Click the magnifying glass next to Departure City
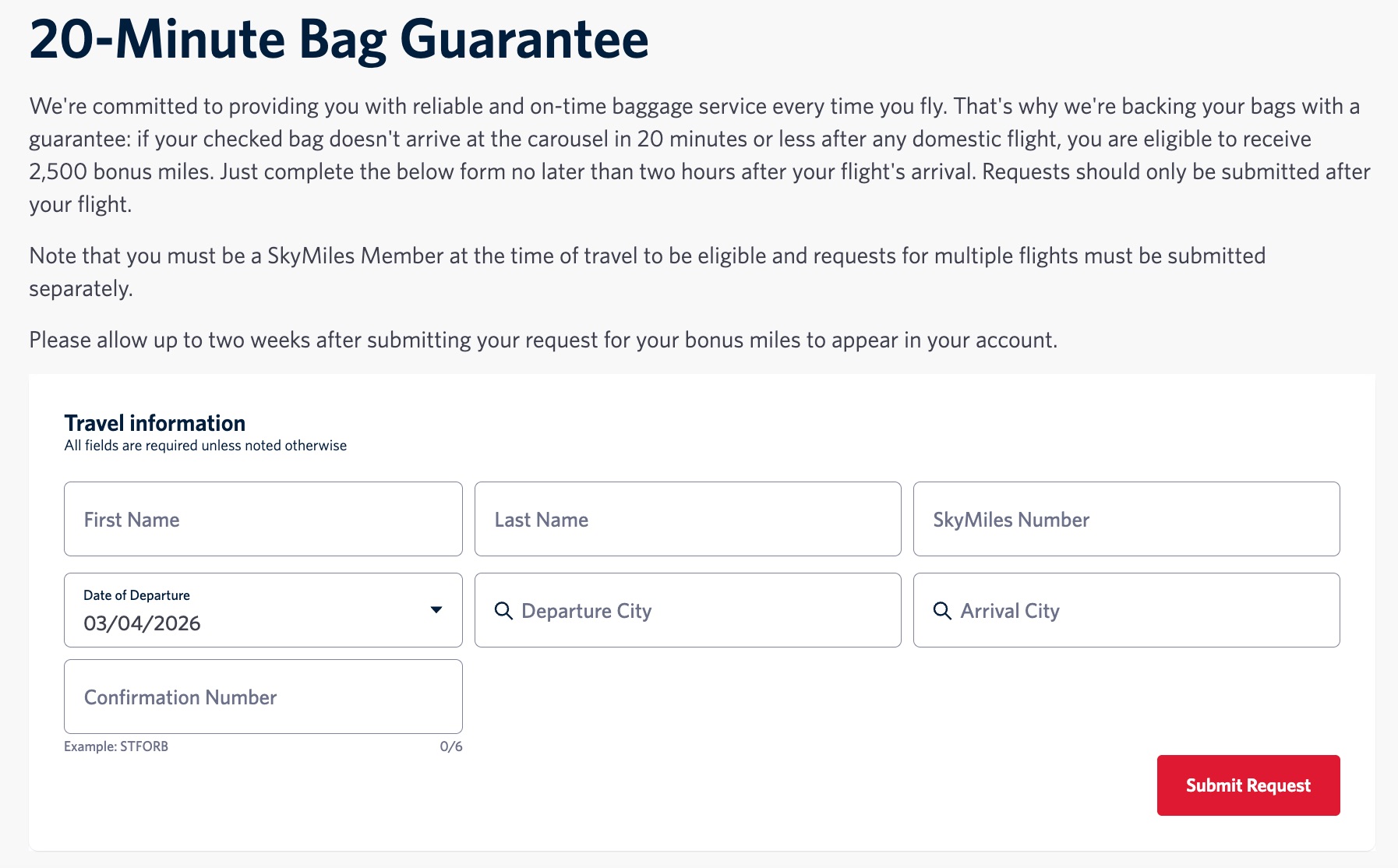The height and width of the screenshot is (868, 1398). [x=503, y=611]
